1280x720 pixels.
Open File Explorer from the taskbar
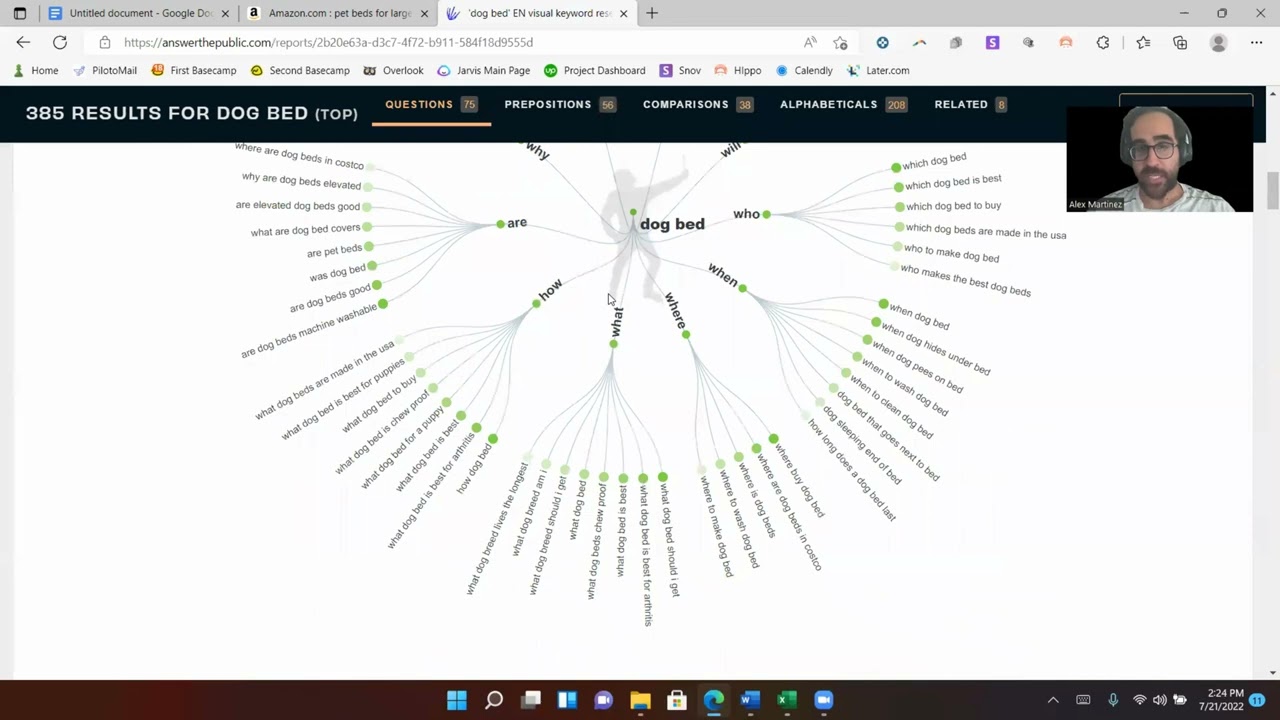point(640,700)
